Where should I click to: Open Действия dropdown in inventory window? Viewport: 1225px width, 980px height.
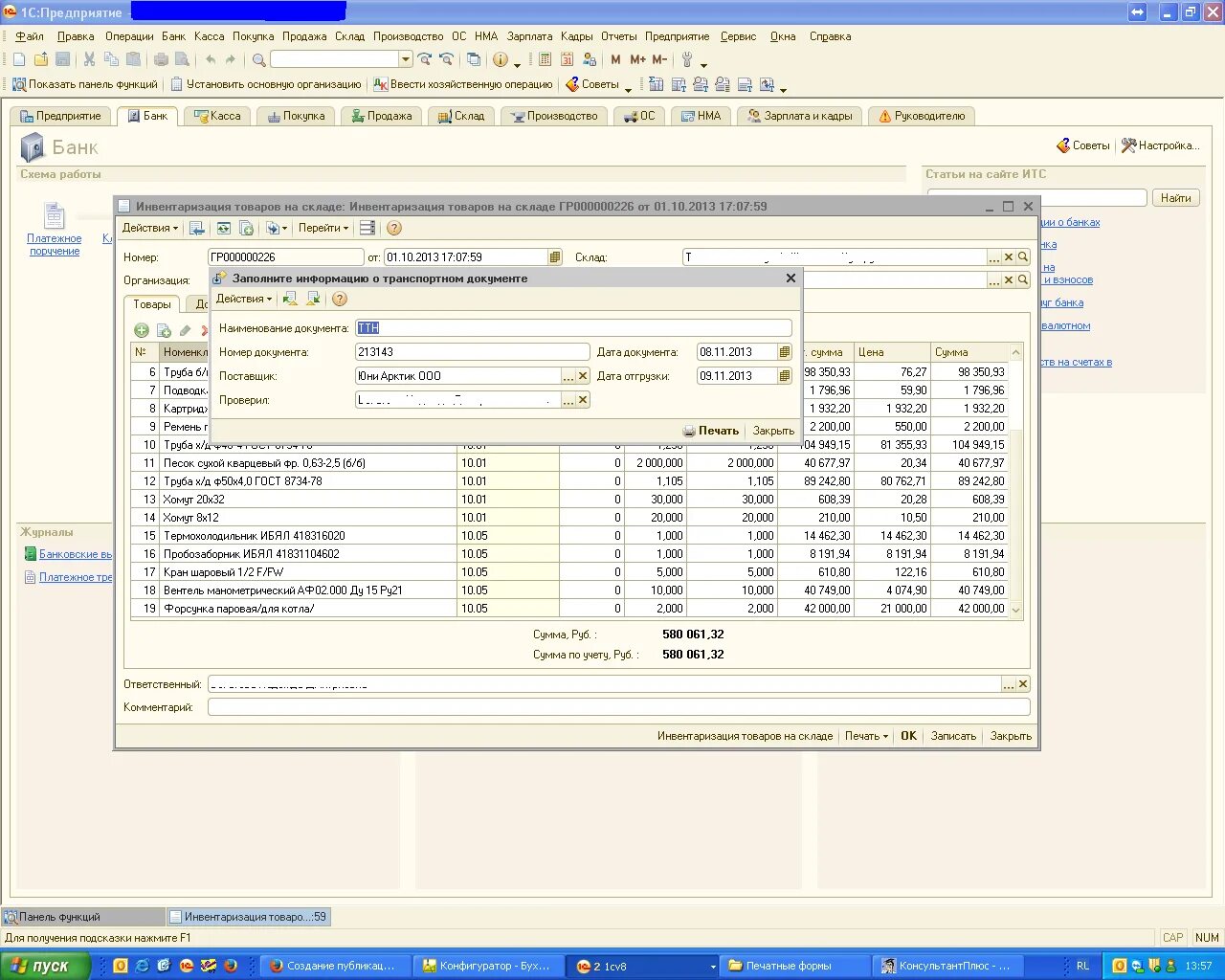(x=150, y=228)
